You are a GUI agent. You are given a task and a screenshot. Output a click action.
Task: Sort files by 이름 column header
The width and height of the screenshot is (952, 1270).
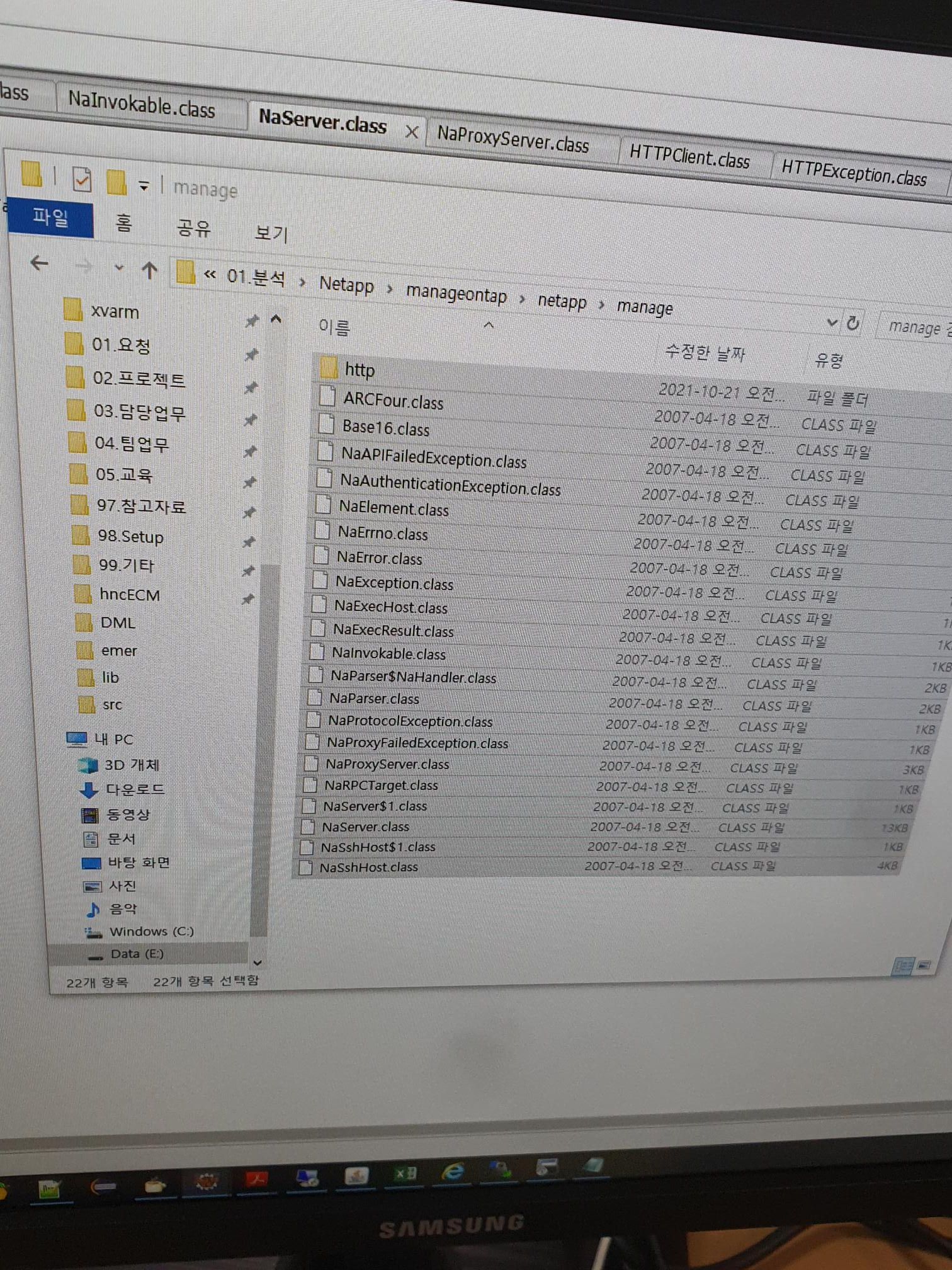pos(334,327)
